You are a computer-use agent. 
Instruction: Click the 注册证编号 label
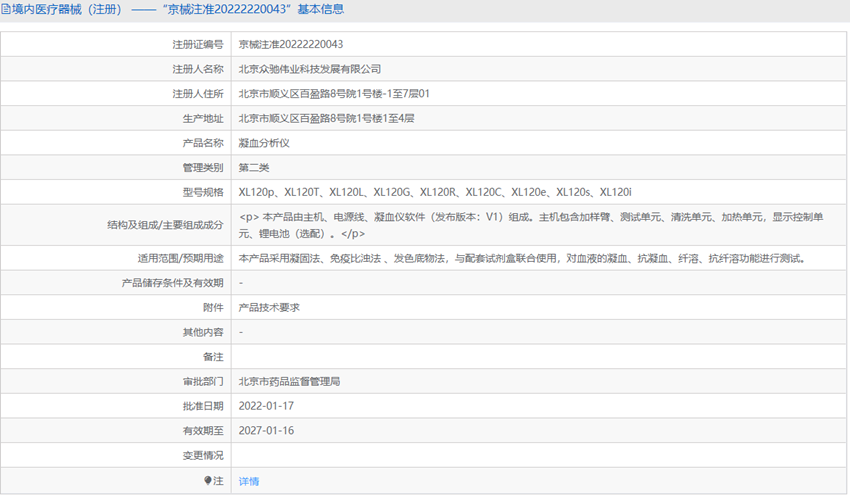198,44
